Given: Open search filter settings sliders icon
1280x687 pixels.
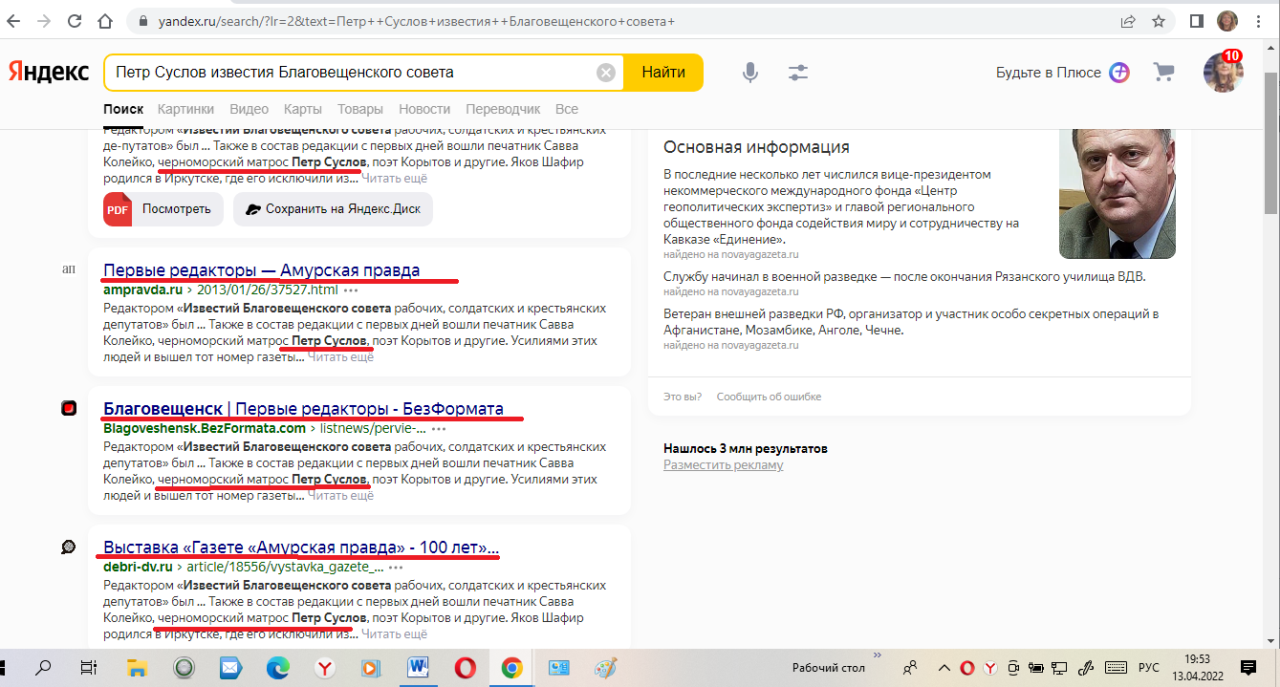Looking at the screenshot, I should [797, 72].
